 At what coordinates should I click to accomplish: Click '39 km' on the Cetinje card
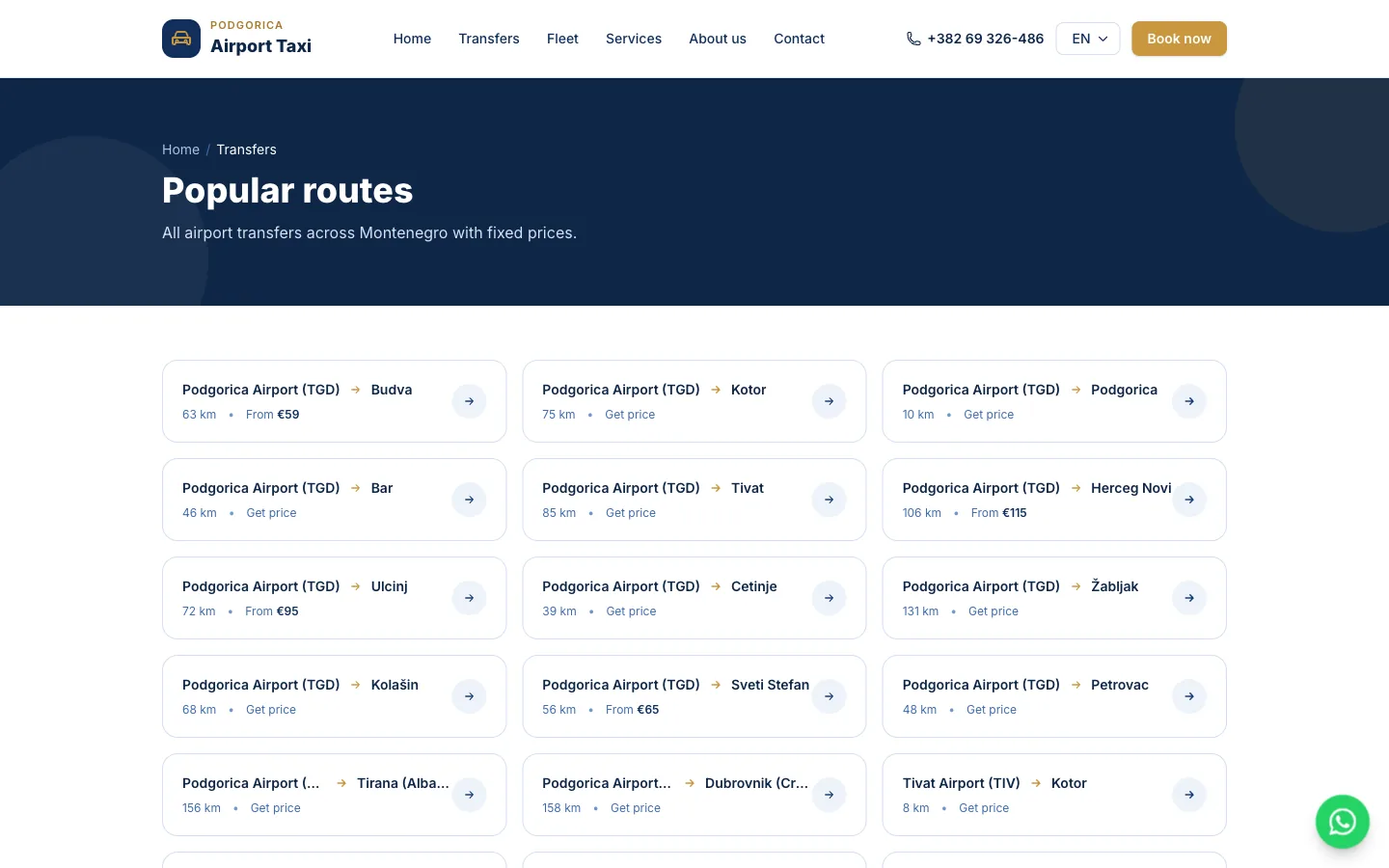(x=559, y=611)
